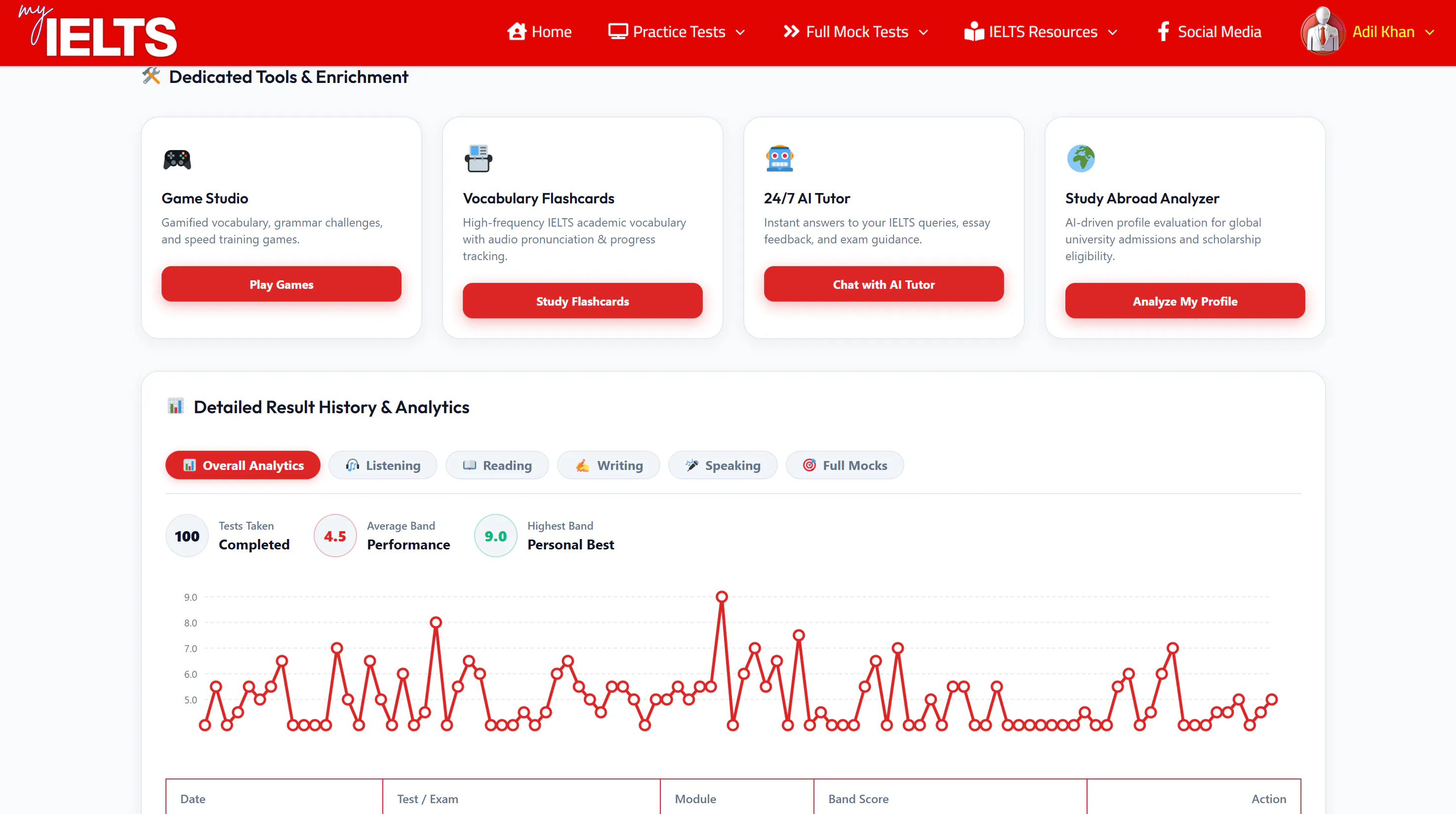Image resolution: width=1456 pixels, height=814 pixels.
Task: Expand the IELTS Resources dropdown chevron
Action: [x=1112, y=33]
